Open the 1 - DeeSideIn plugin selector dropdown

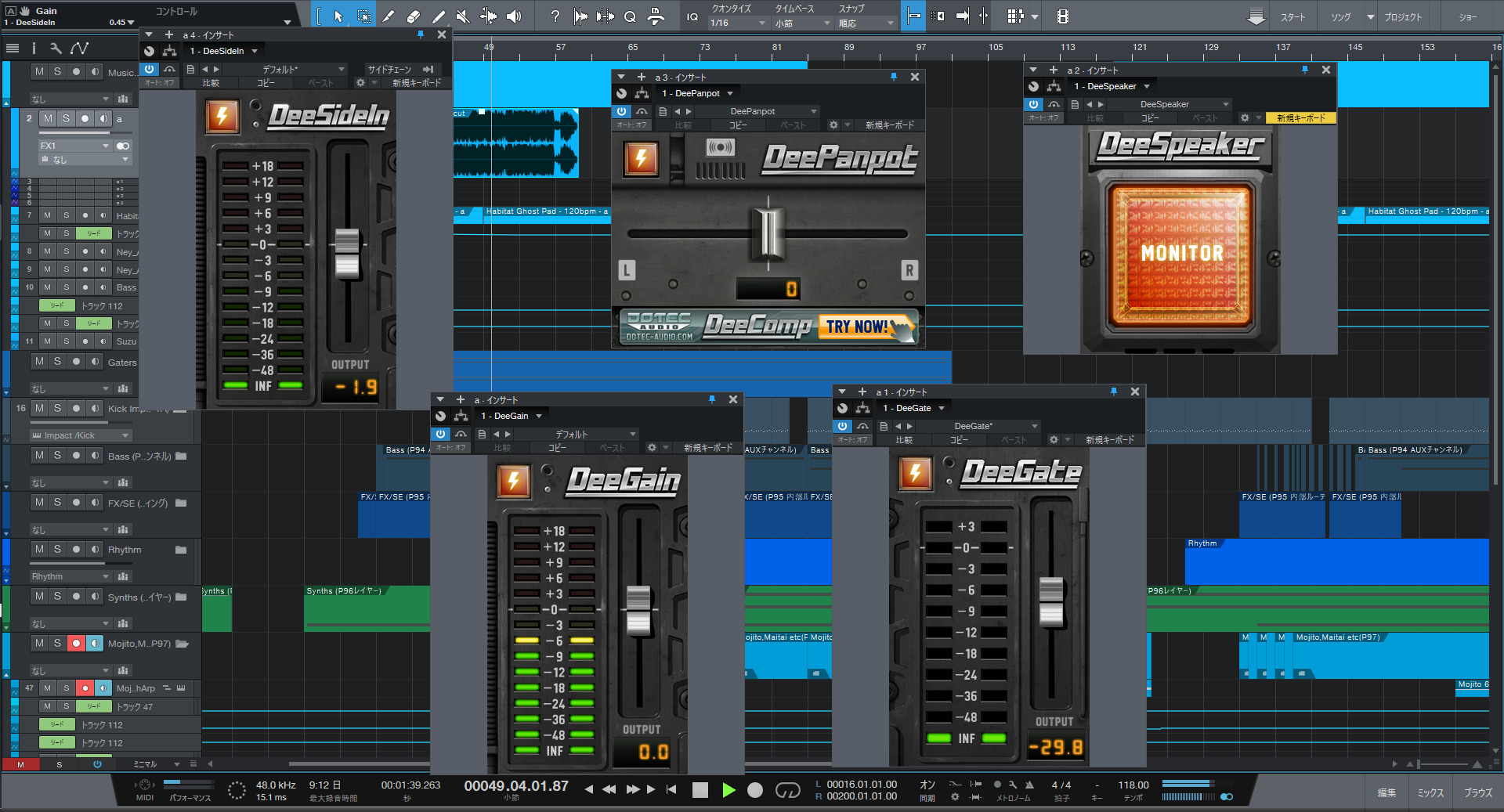pyautogui.click(x=223, y=51)
